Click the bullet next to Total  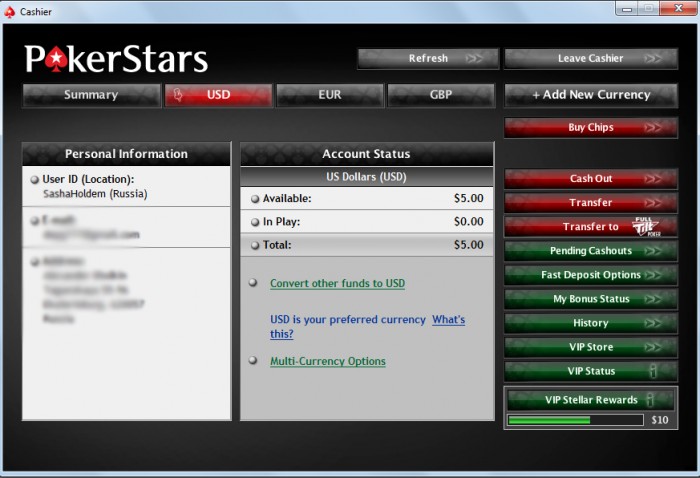click(x=255, y=245)
